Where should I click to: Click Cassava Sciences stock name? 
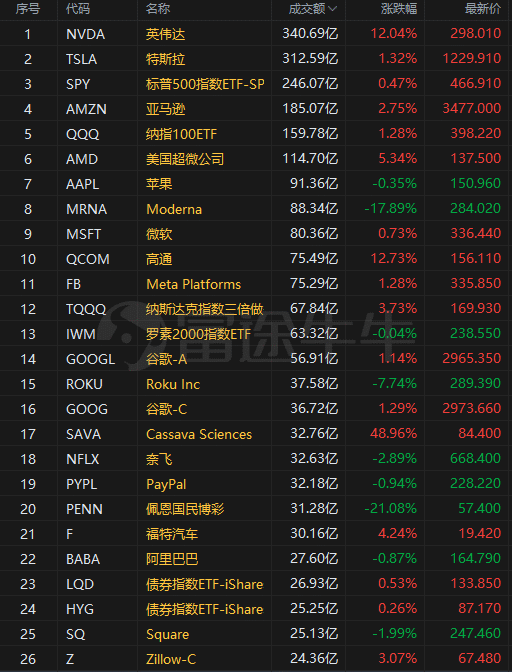tap(199, 434)
